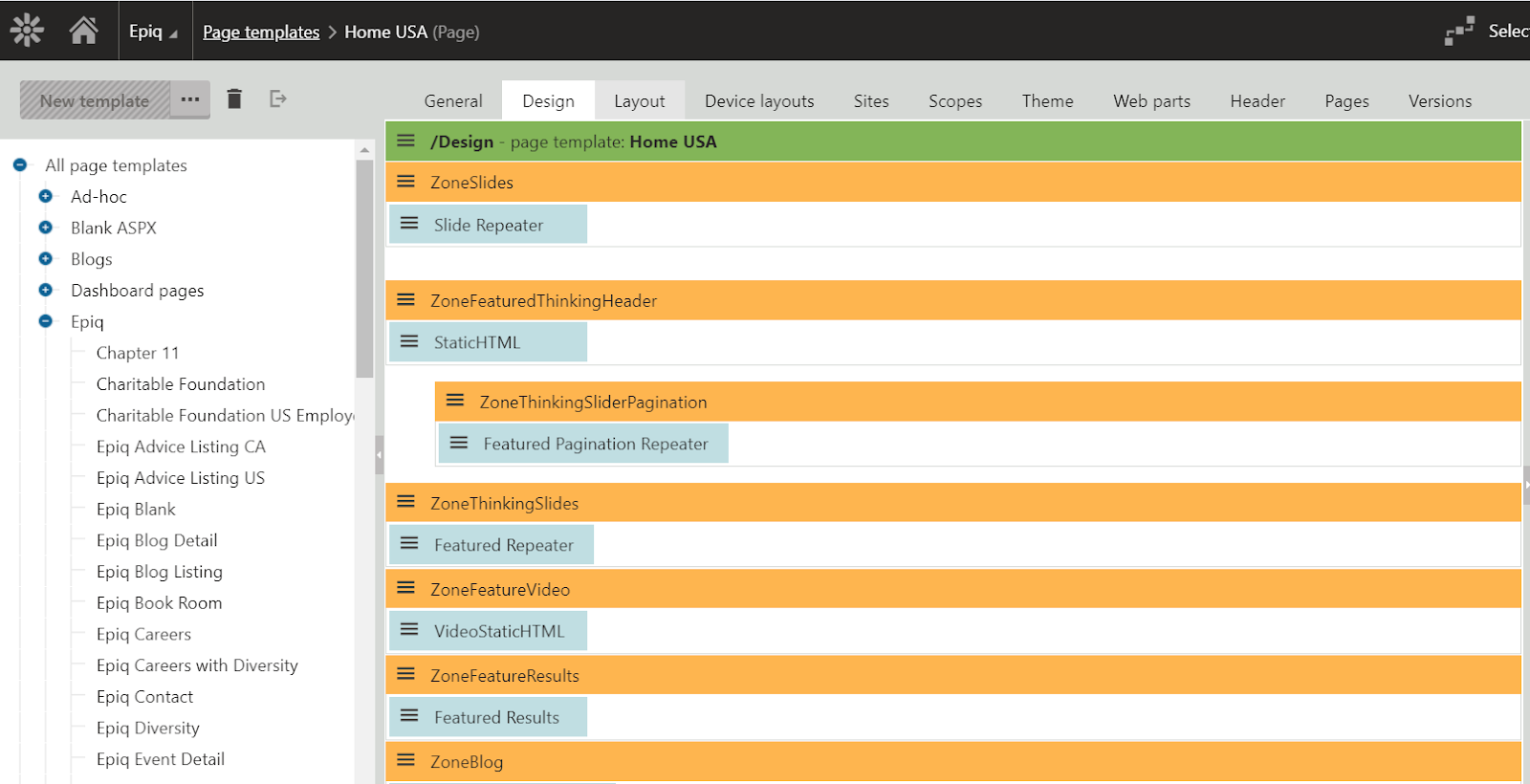Open the ZoneBlog zone menu icon
This screenshot has height=784, width=1530.
406,761
